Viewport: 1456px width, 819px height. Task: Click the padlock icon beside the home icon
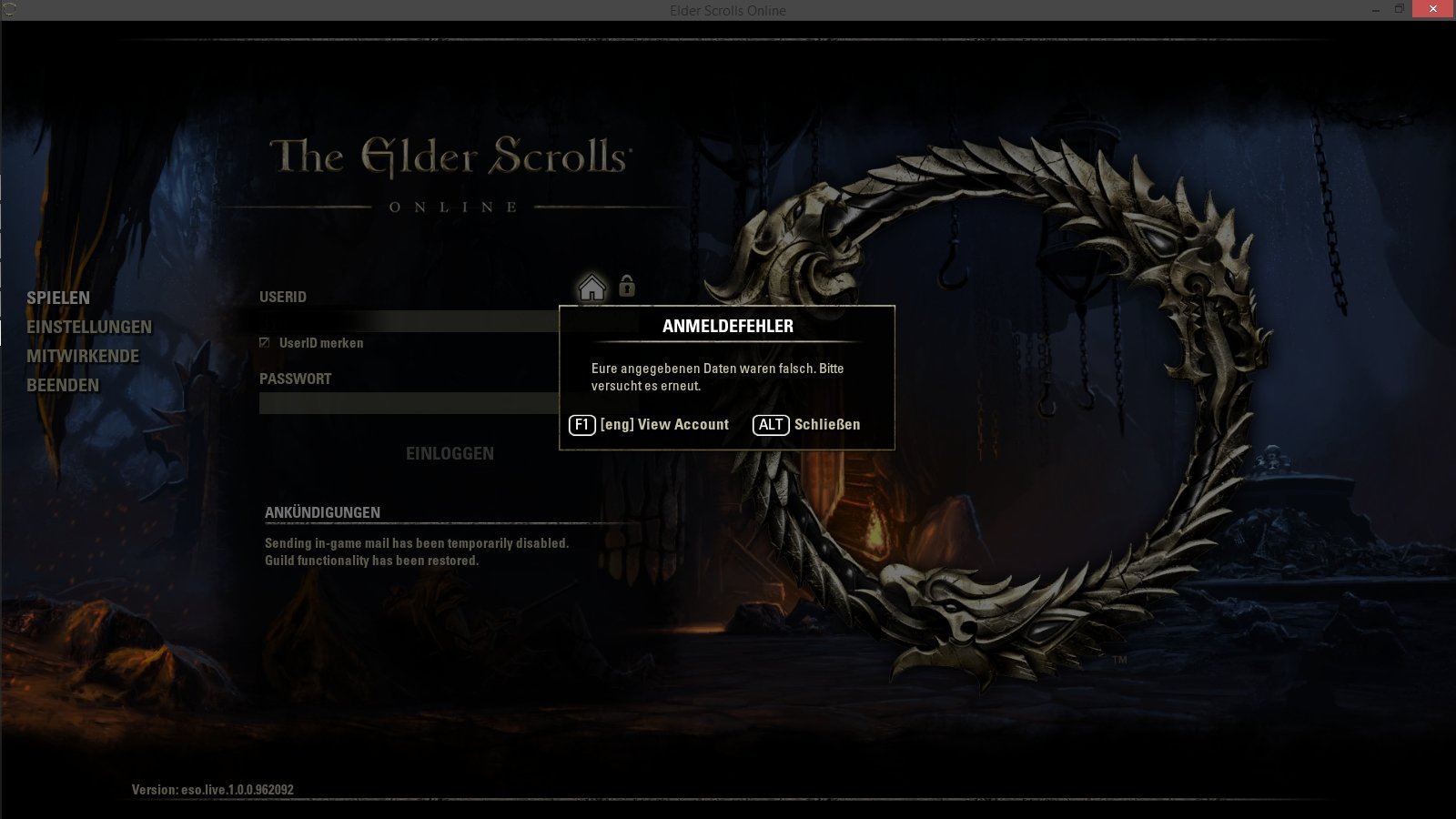[x=627, y=286]
